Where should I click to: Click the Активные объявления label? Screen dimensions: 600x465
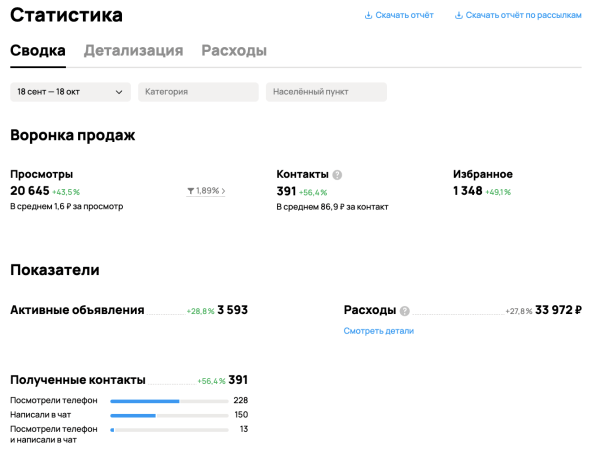click(x=77, y=310)
